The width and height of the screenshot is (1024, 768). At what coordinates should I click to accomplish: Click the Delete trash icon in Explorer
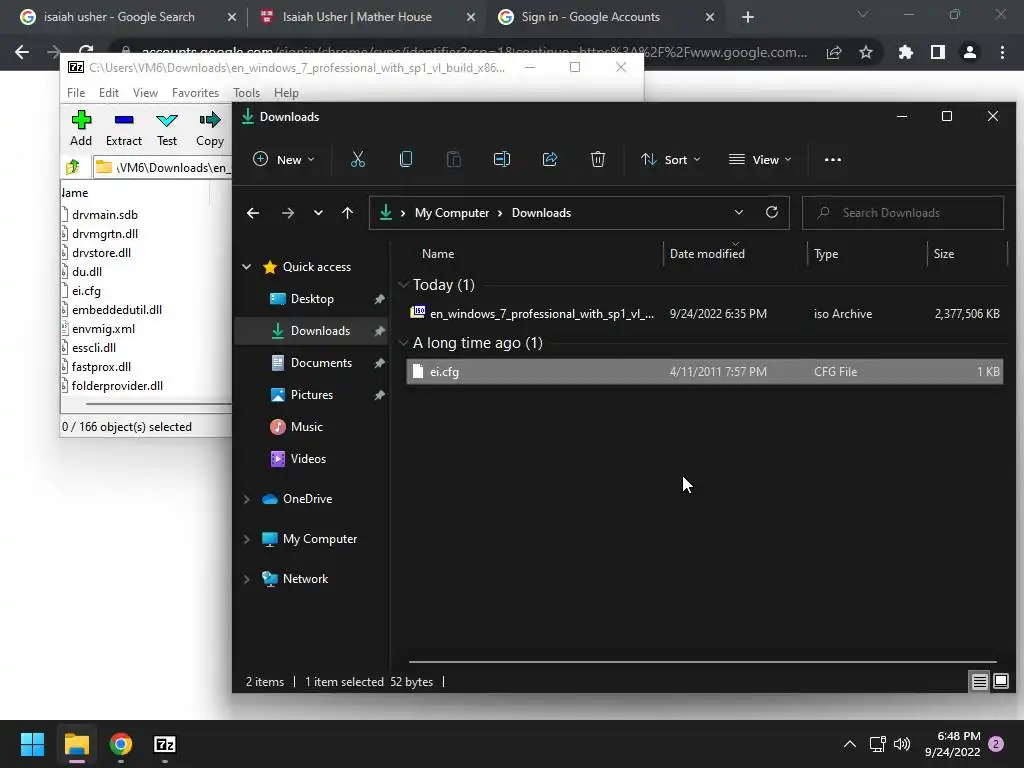coord(598,159)
